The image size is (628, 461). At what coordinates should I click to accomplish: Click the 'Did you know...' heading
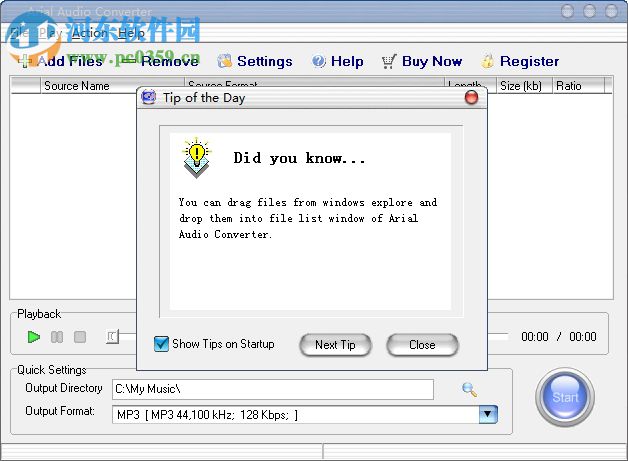[299, 158]
